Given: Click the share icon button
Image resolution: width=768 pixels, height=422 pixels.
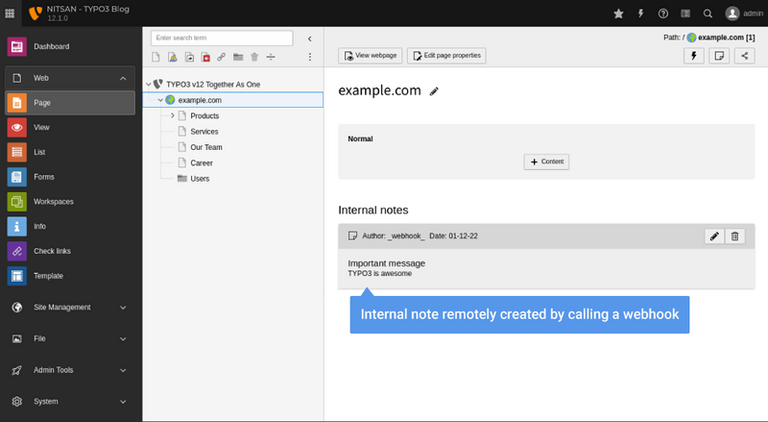Looking at the screenshot, I should (x=744, y=56).
